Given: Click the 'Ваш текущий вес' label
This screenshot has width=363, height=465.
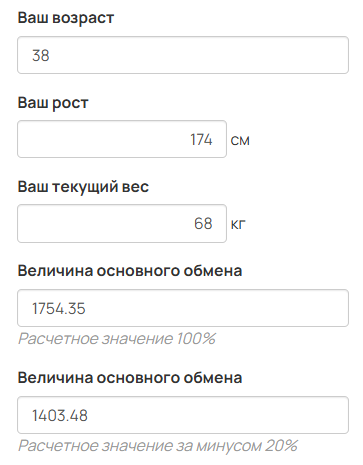Looking at the screenshot, I should coord(83,187).
